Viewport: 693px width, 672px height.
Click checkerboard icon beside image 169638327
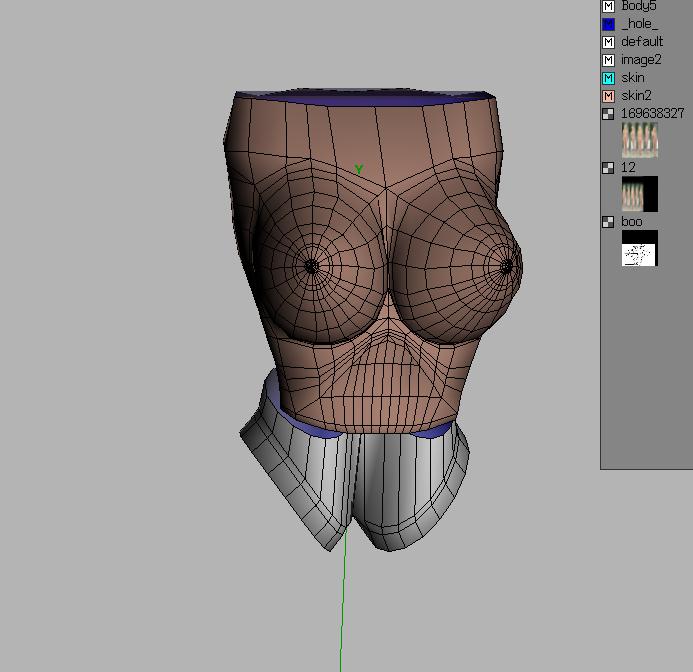tap(608, 114)
